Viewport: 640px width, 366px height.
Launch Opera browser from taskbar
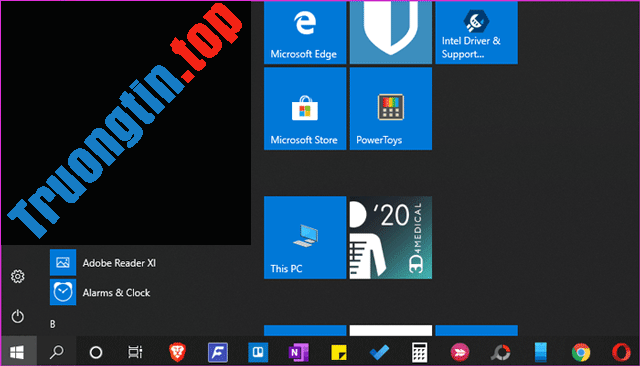[x=621, y=352]
